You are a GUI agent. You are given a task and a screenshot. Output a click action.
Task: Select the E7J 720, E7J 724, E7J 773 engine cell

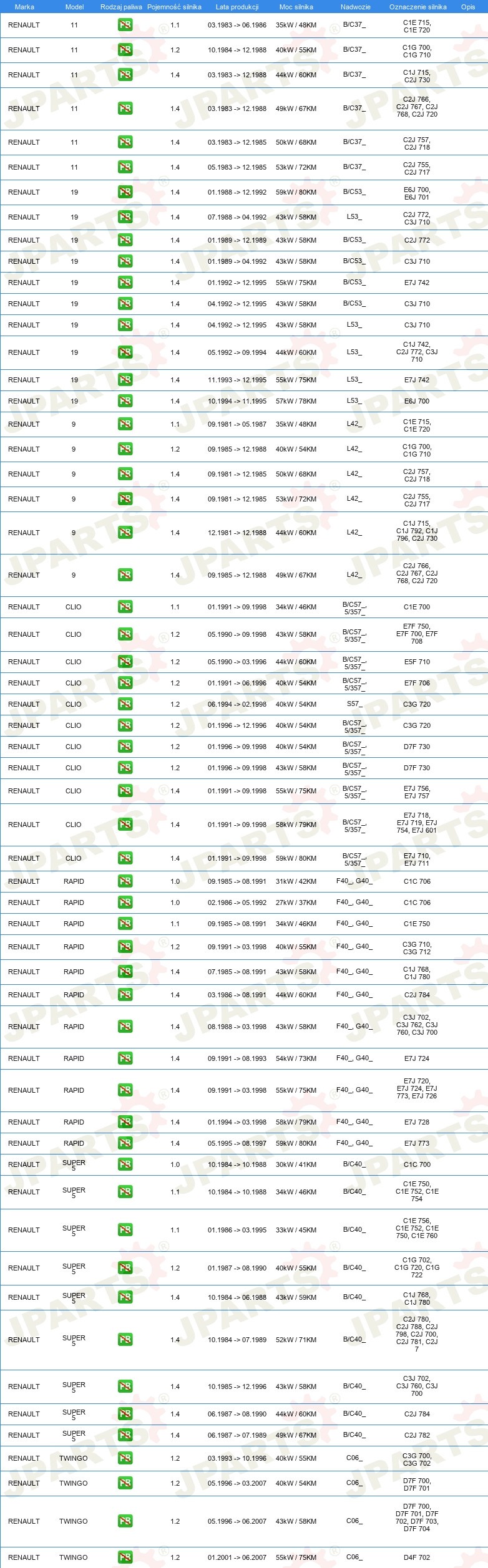417,1088
